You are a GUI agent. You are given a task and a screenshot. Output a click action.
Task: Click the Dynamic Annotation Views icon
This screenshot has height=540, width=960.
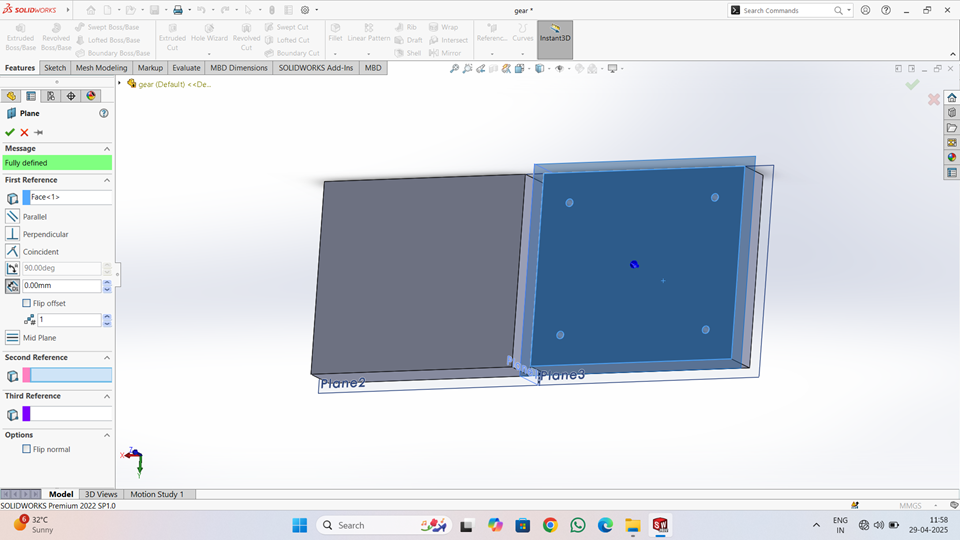click(x=506, y=69)
